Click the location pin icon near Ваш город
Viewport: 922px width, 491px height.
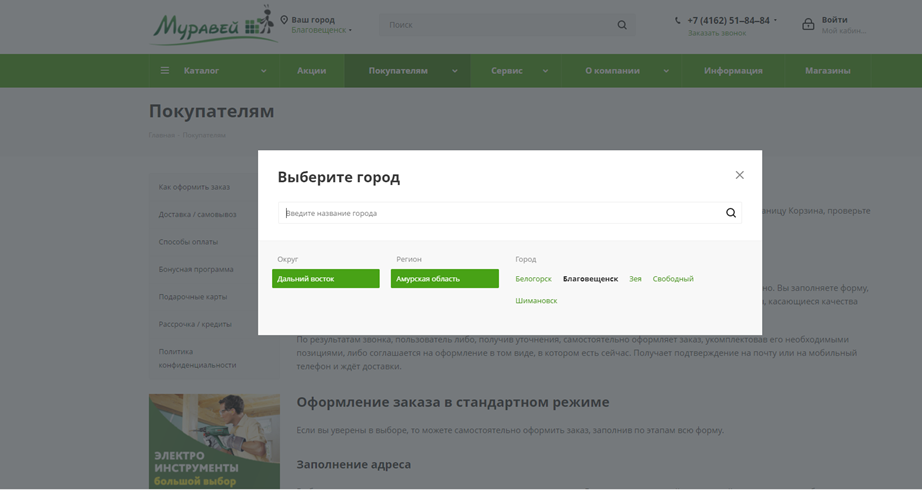pyautogui.click(x=284, y=20)
